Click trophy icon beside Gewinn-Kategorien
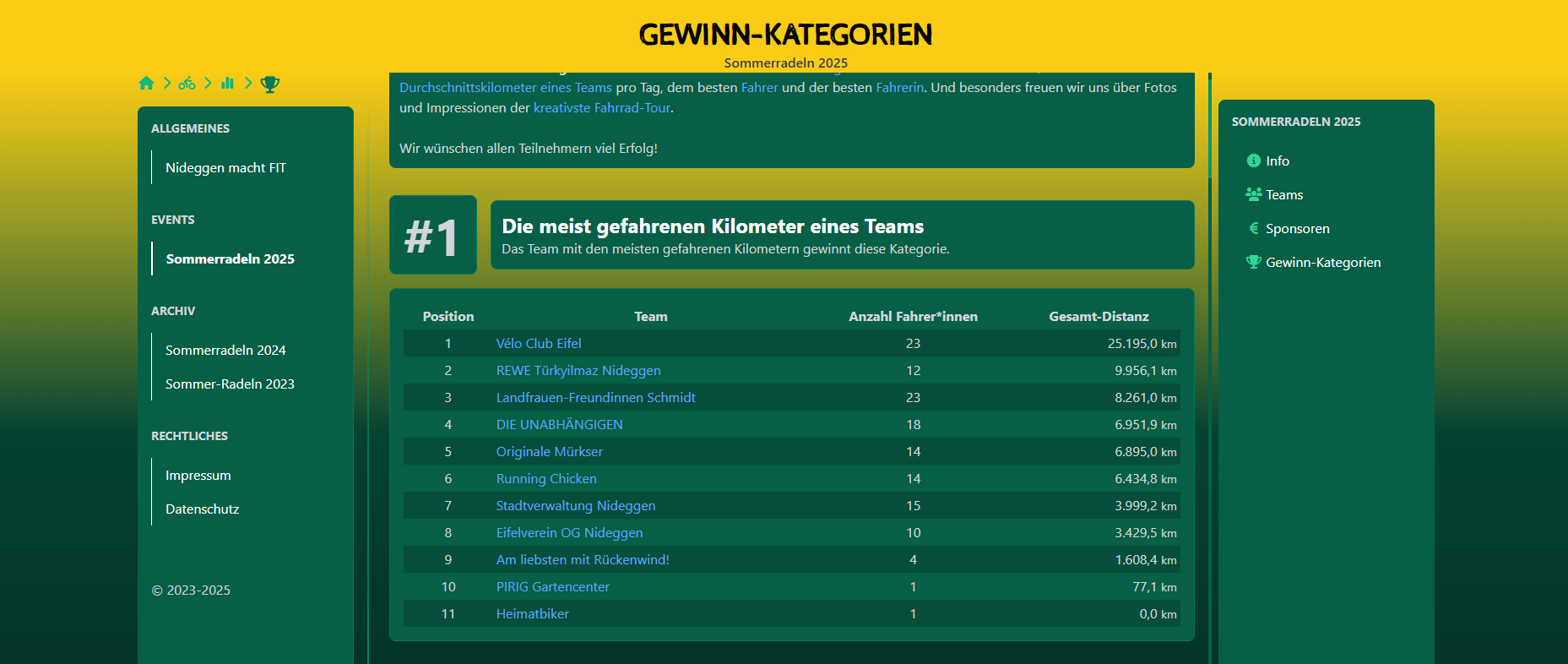This screenshot has width=1568, height=664. point(1253,262)
